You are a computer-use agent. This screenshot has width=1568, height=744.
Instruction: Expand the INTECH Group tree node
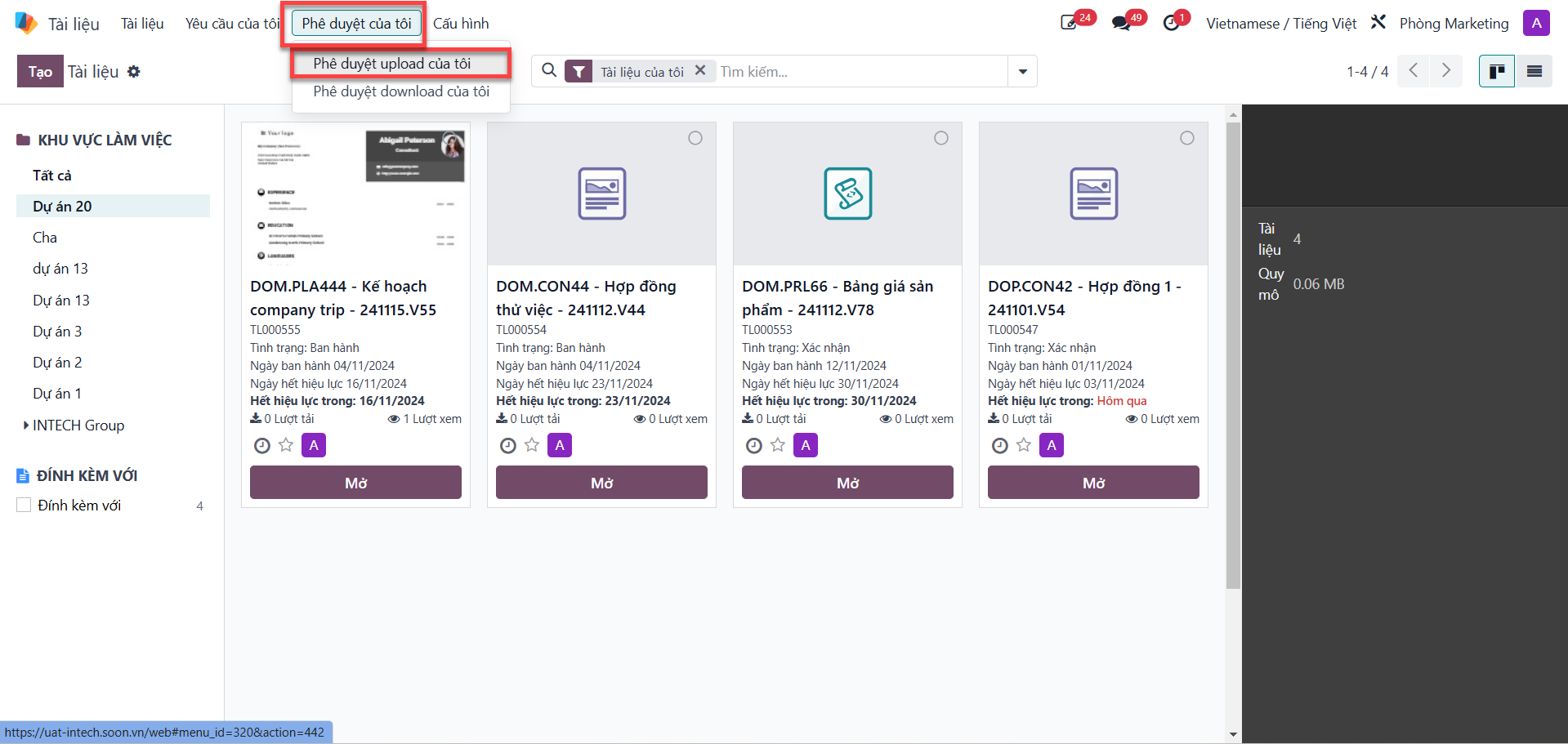(26, 425)
